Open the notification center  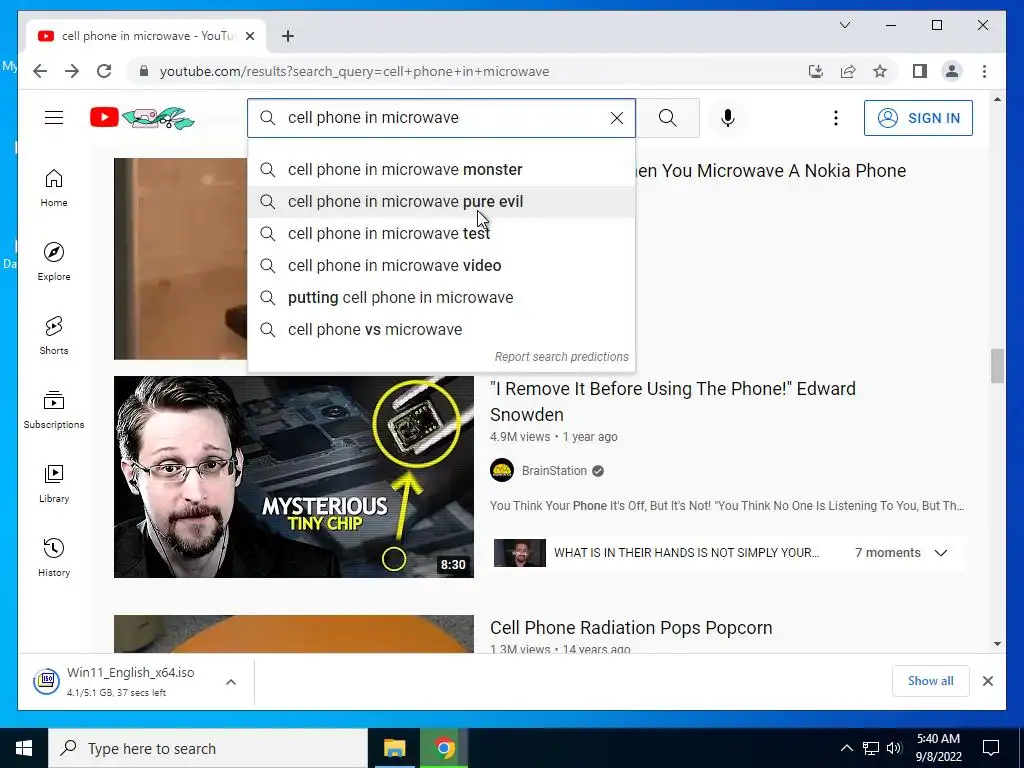pyautogui.click(x=991, y=748)
